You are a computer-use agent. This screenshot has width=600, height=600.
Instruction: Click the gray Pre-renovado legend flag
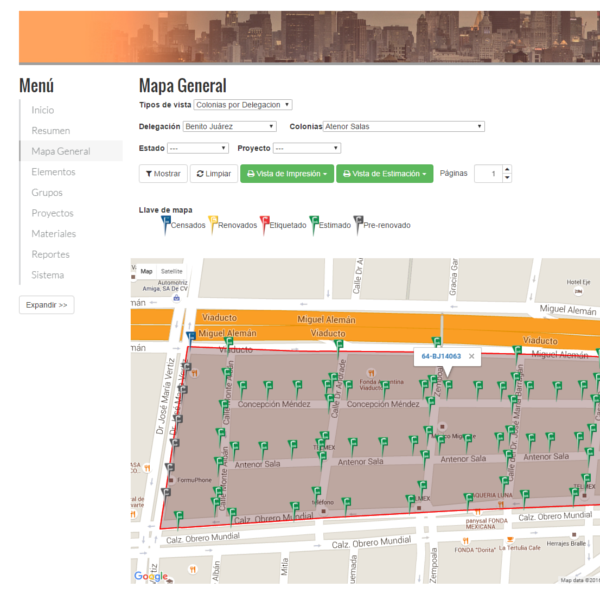[358, 222]
